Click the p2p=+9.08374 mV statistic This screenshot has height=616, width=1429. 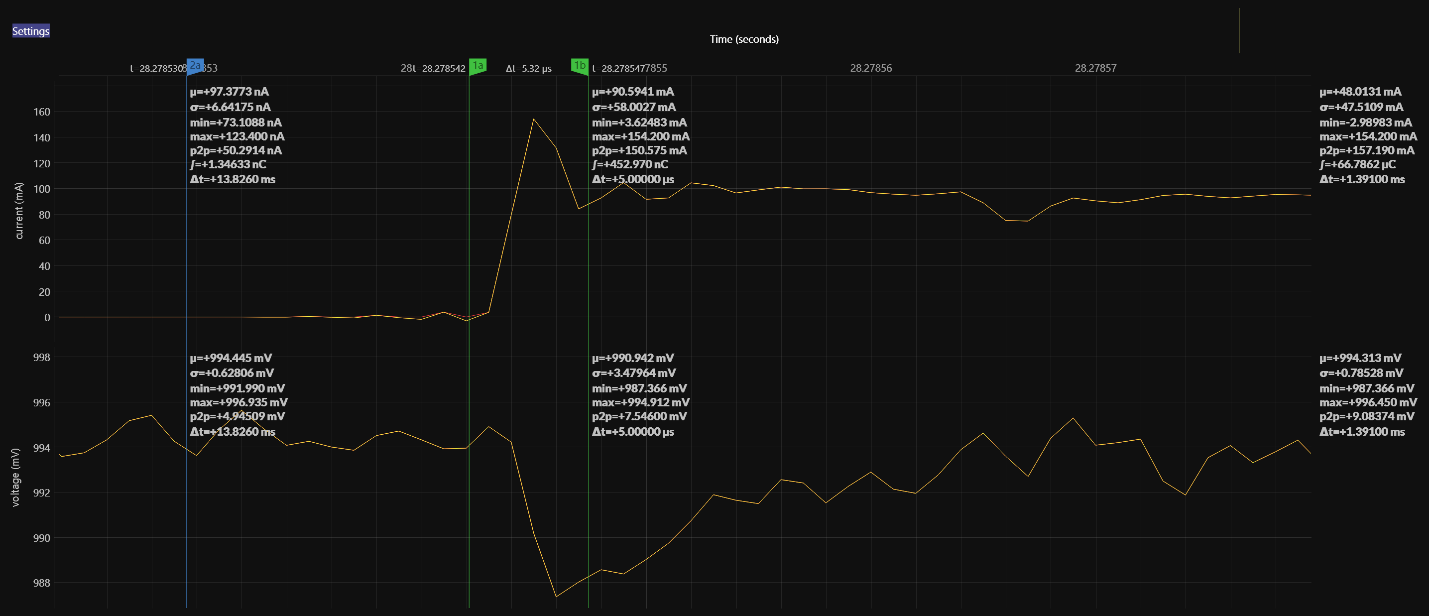click(1367, 416)
